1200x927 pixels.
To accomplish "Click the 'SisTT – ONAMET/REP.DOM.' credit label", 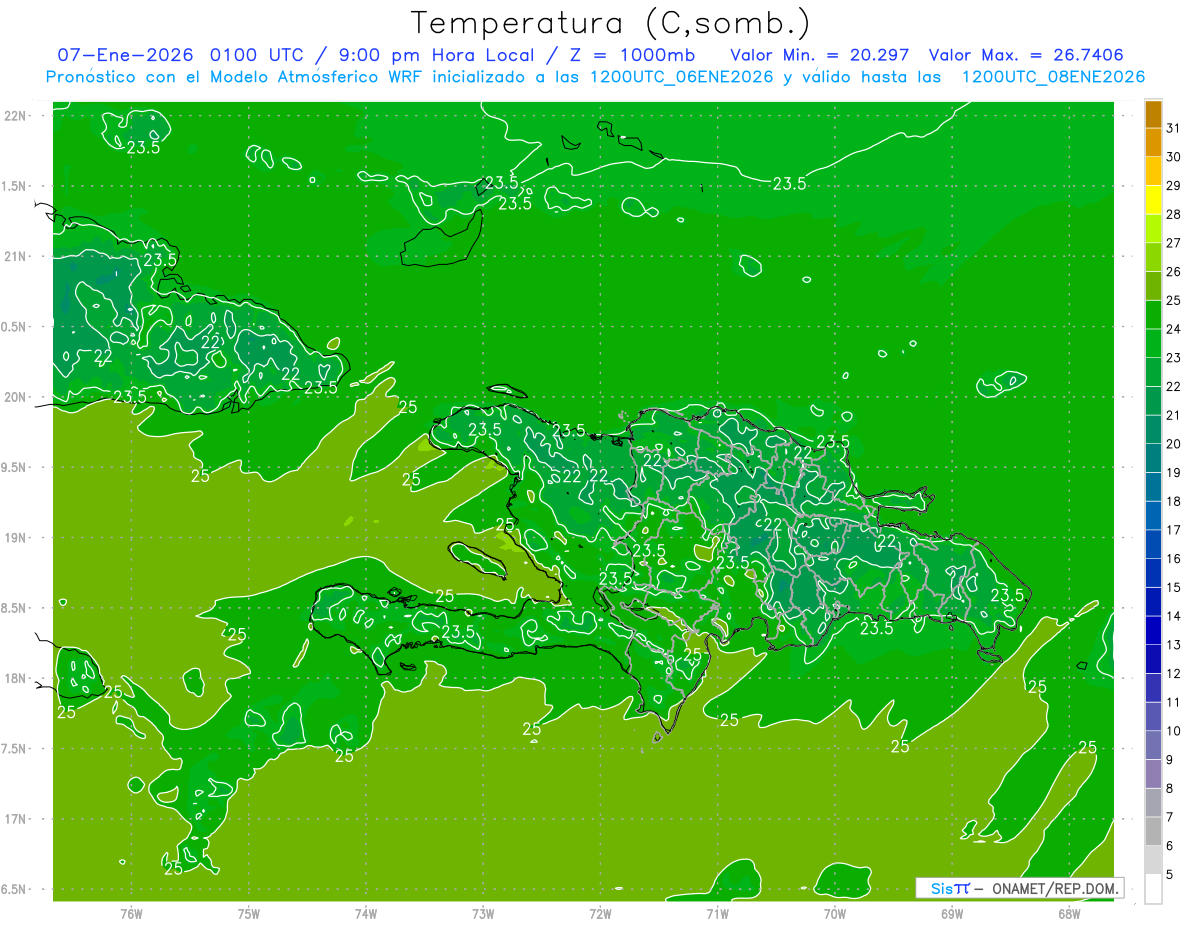I will point(1019,888).
